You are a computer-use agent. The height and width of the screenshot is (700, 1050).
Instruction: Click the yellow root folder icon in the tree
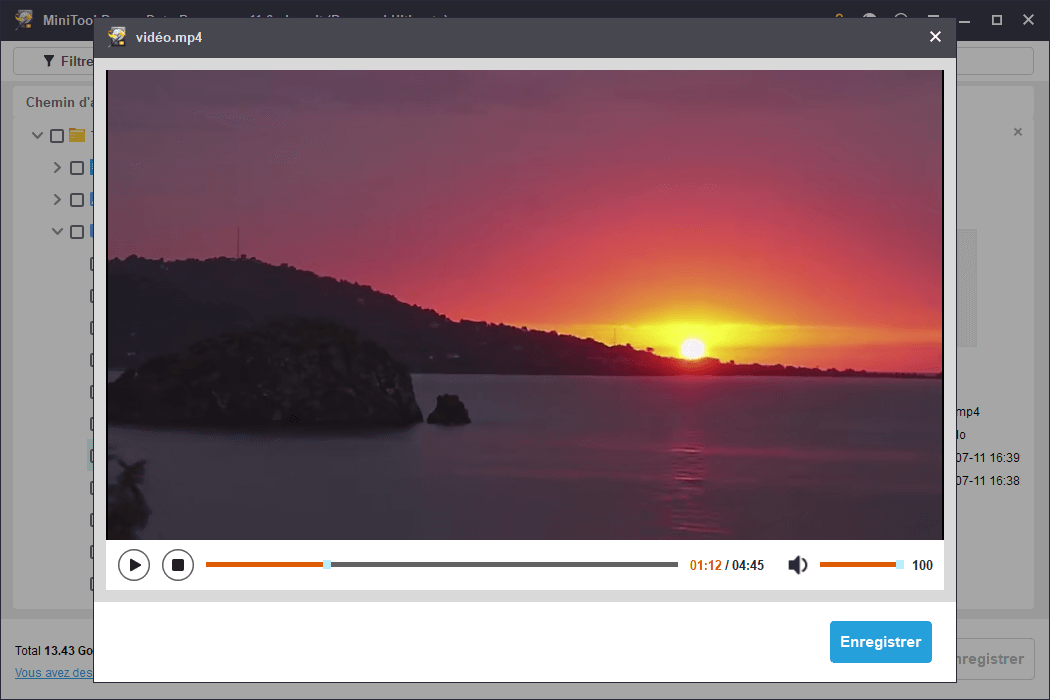coord(77,135)
